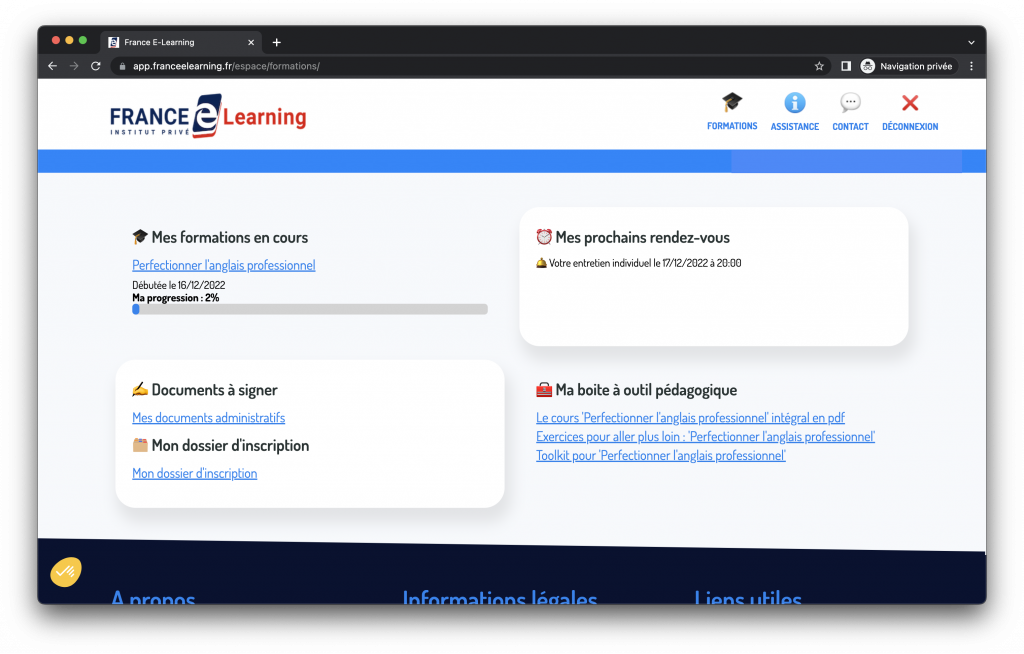This screenshot has width=1024, height=654.
Task: Select the France E-Learning browser tab
Action: point(181,42)
